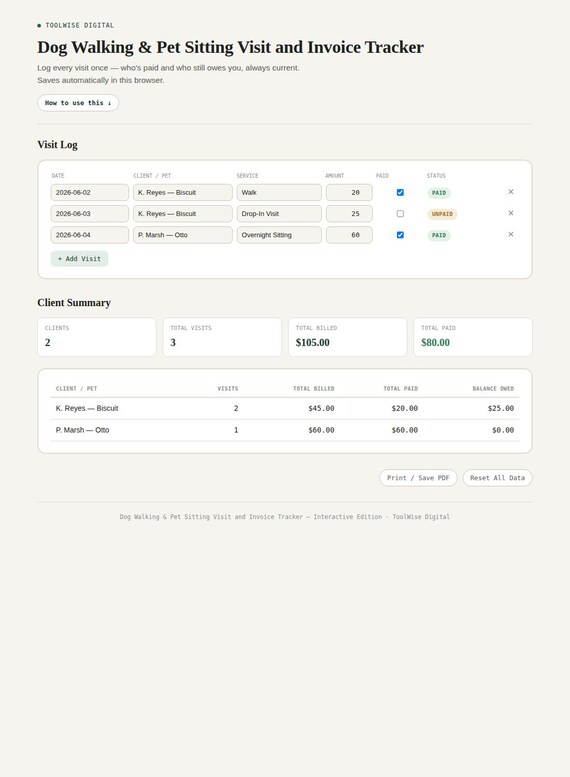This screenshot has width=570, height=777.
Task: Click the Client Summary heading
Action: point(74,303)
